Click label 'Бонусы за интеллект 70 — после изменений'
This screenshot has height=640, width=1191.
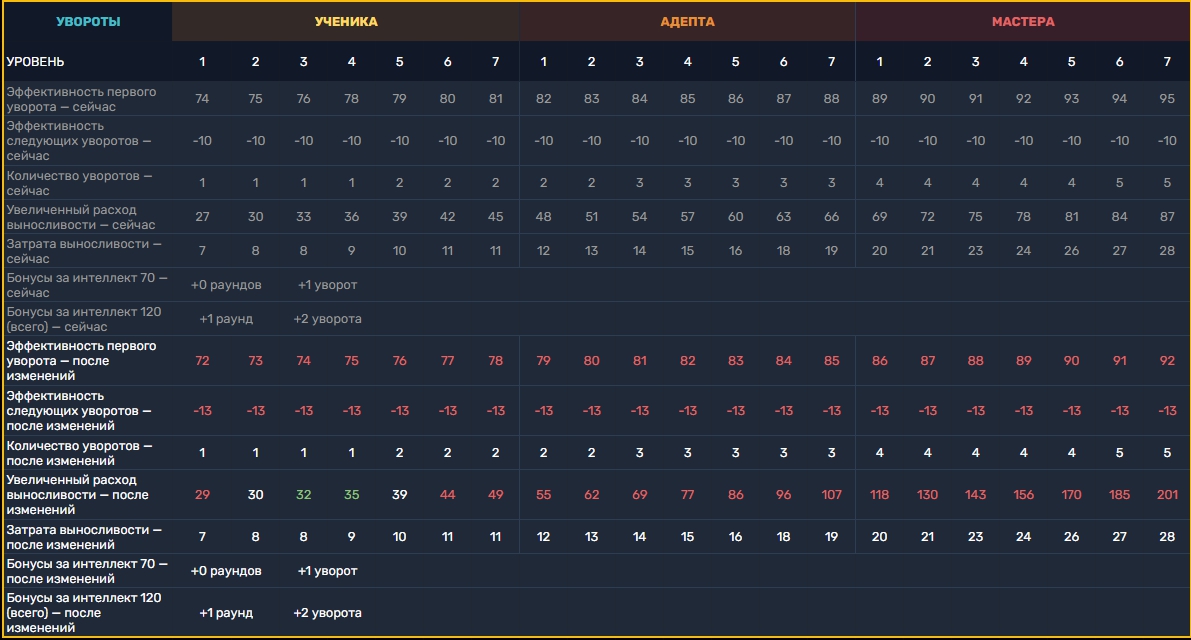(87, 572)
